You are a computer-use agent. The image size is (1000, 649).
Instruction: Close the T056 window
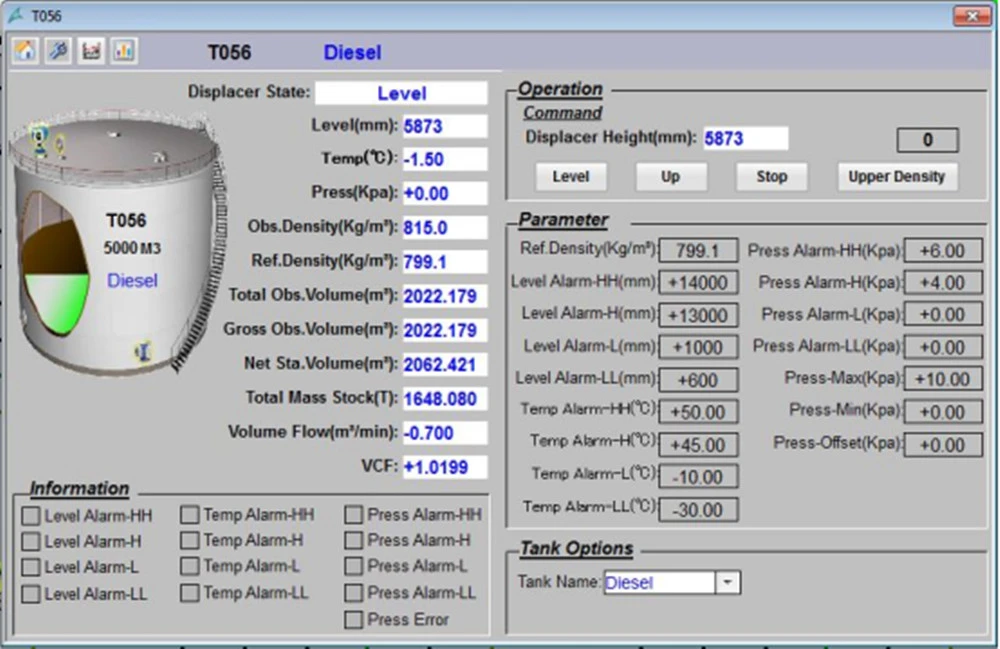click(x=972, y=15)
